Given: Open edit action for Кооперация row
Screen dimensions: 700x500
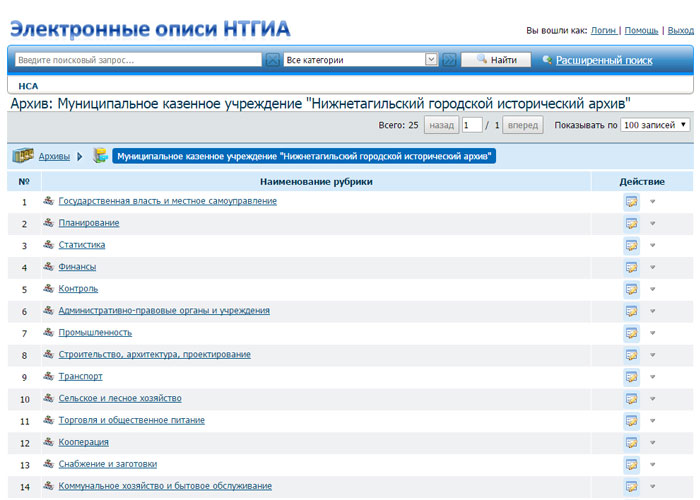Looking at the screenshot, I should pos(631,442).
